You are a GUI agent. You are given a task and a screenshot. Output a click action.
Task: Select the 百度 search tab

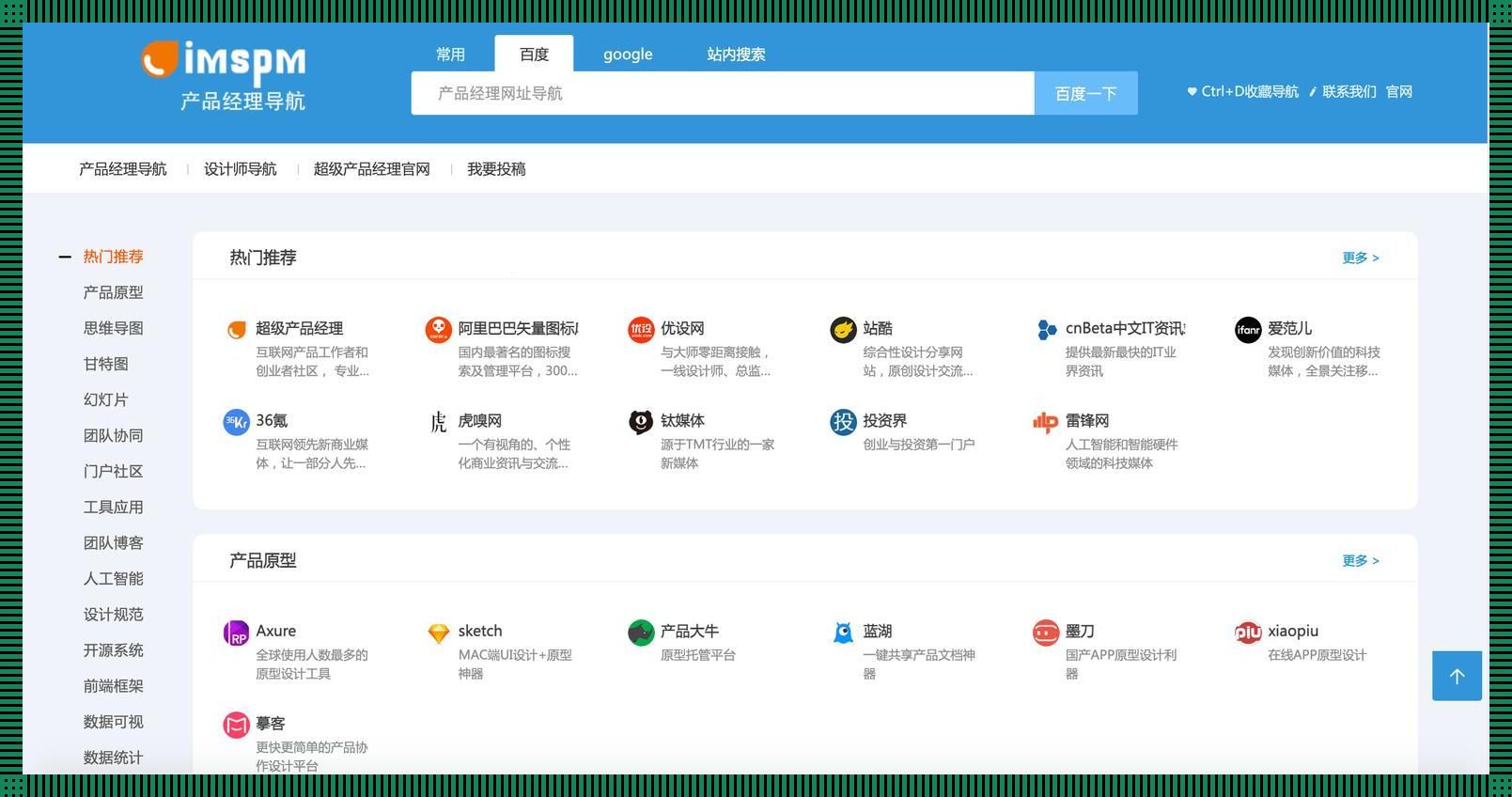click(534, 55)
